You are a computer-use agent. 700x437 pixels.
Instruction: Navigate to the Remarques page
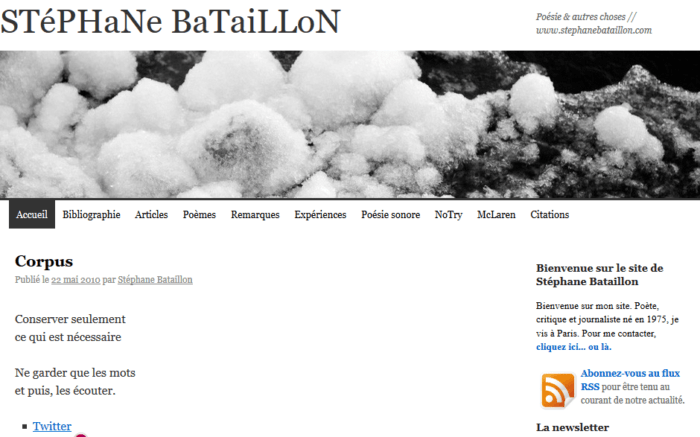click(255, 215)
